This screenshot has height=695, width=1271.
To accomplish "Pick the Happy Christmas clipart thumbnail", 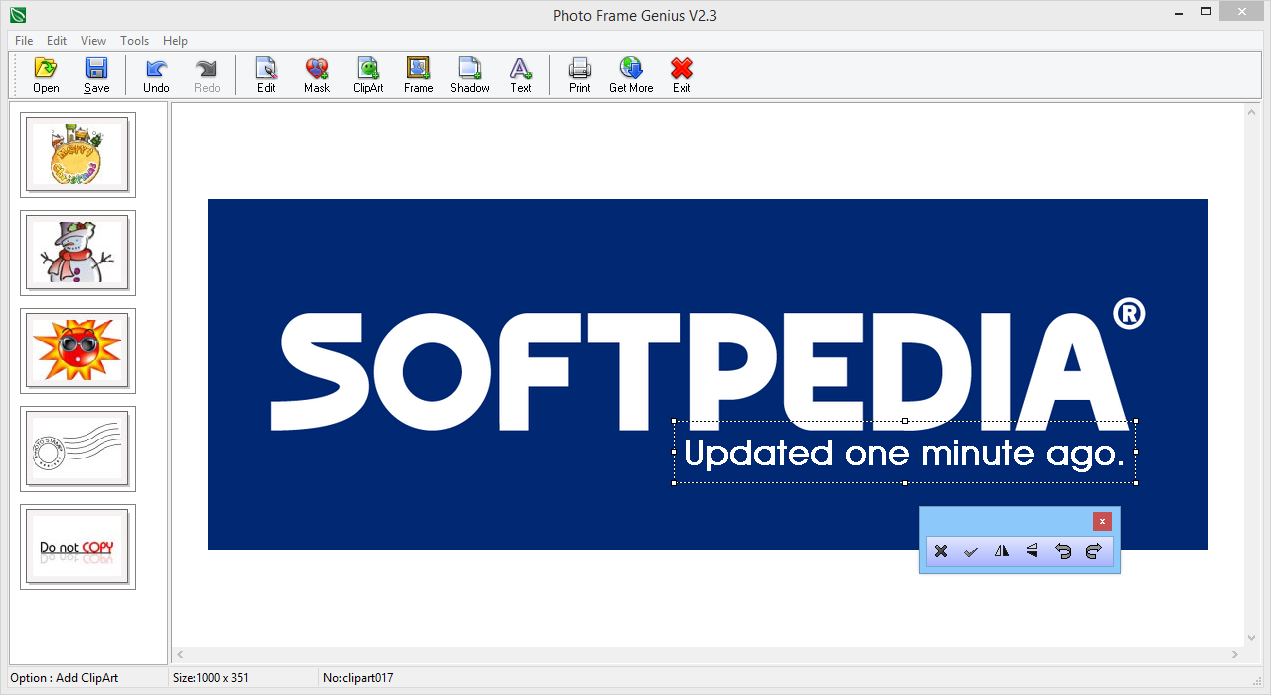I will pyautogui.click(x=78, y=155).
